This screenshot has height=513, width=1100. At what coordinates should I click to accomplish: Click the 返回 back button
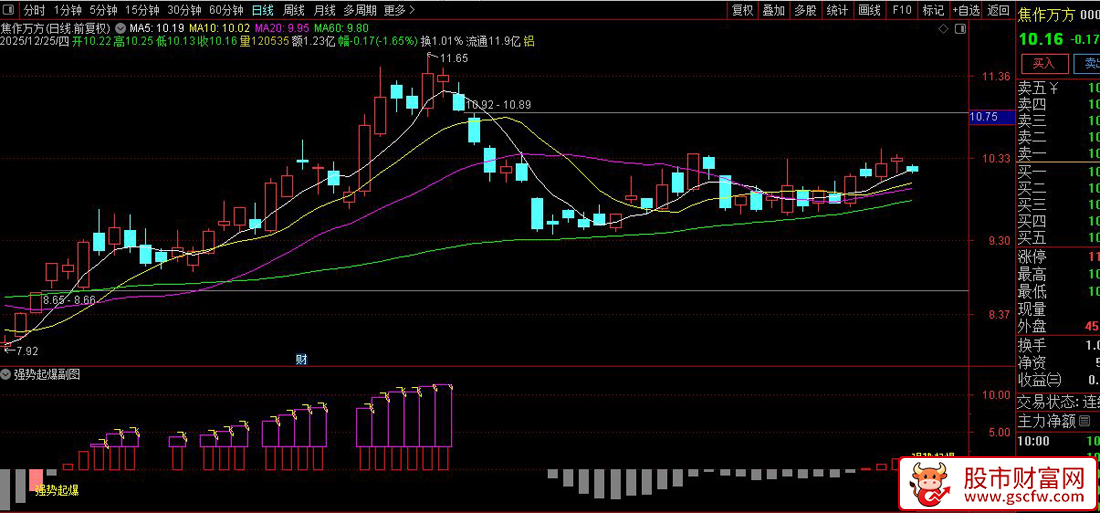pos(998,10)
